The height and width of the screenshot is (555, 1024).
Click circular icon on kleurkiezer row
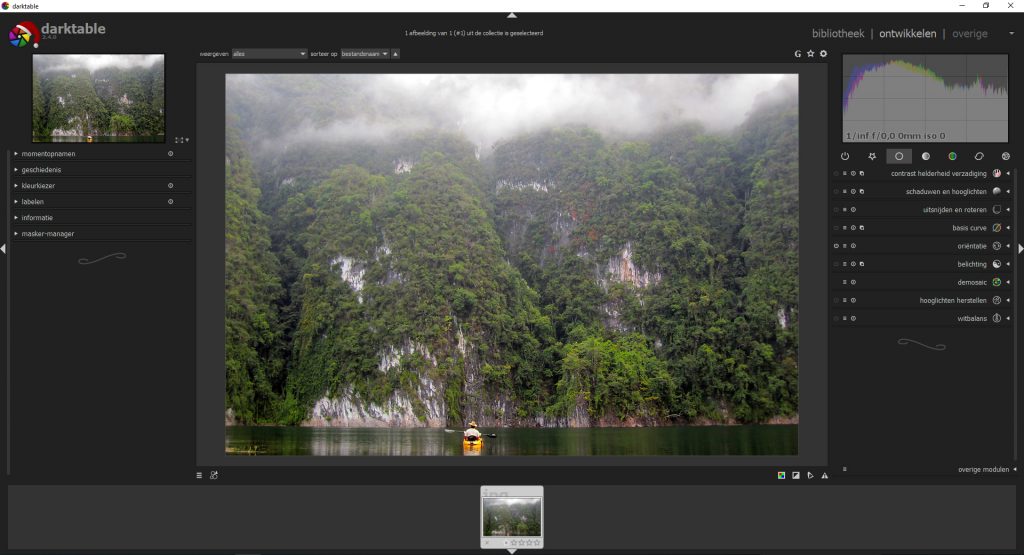pyautogui.click(x=170, y=186)
